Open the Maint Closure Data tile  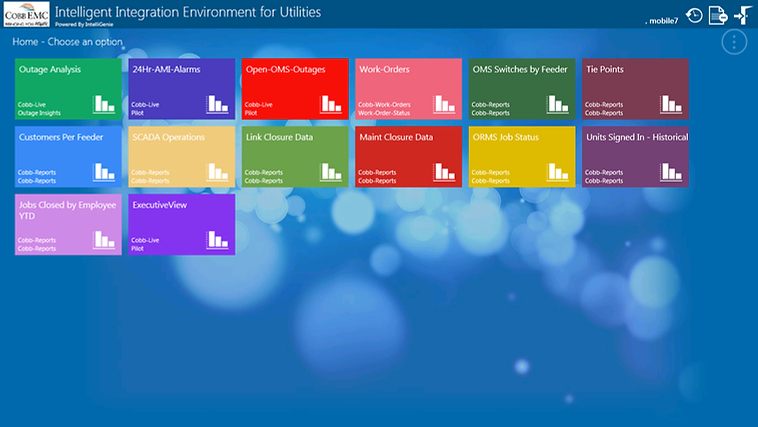(x=408, y=156)
